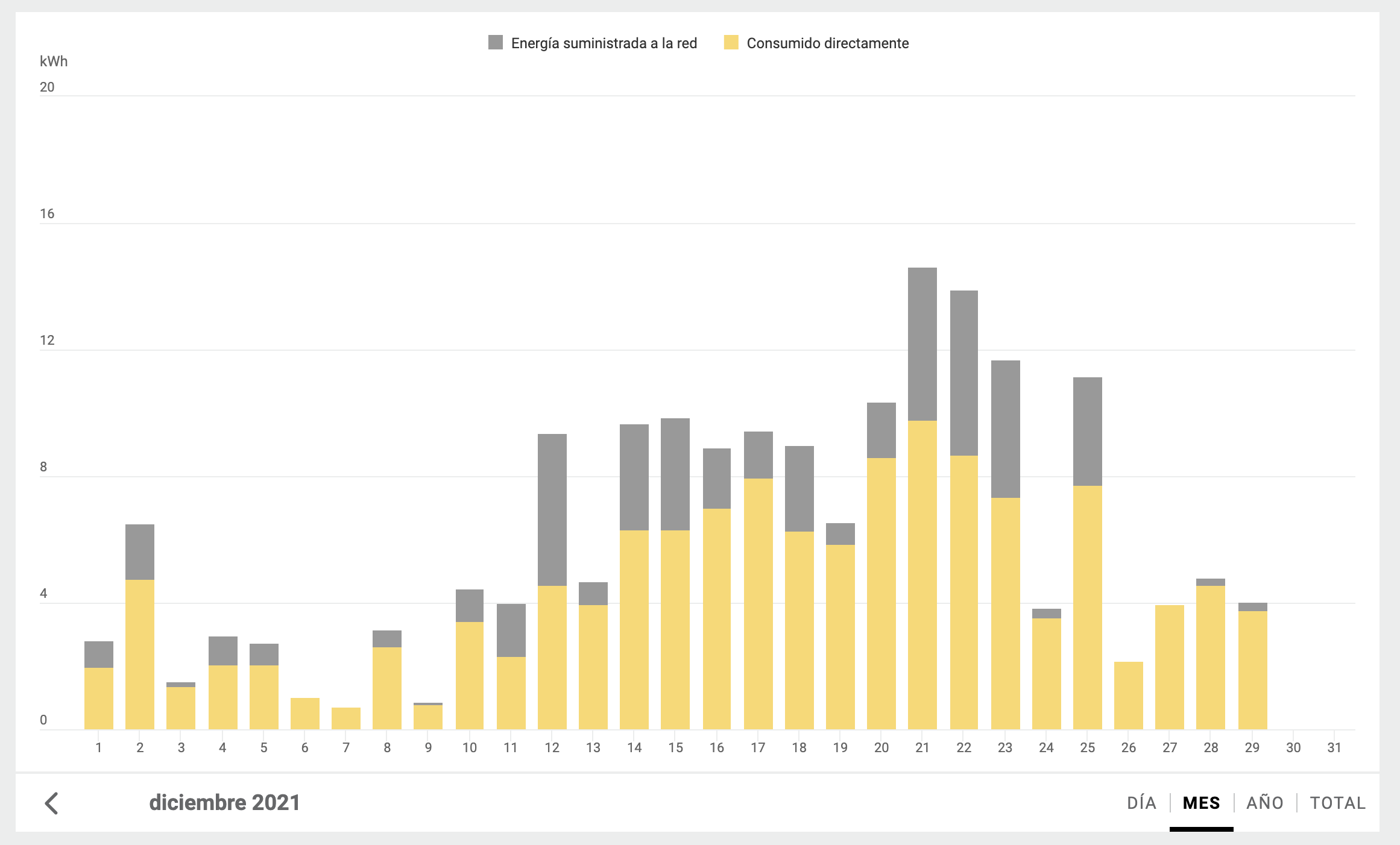Click the 'Energía suministrada a la red' legend label
The height and width of the screenshot is (845, 1400).
point(604,43)
